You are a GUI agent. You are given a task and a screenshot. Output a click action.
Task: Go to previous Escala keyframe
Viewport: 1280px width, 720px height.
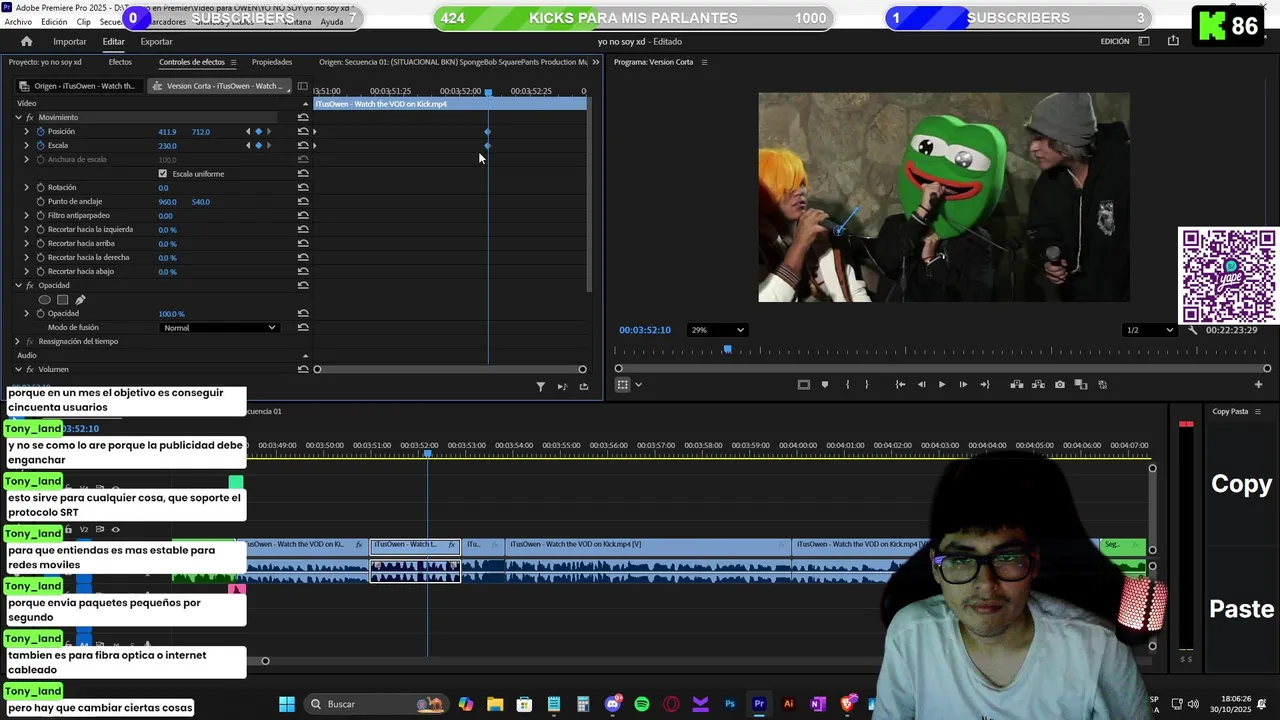(249, 145)
